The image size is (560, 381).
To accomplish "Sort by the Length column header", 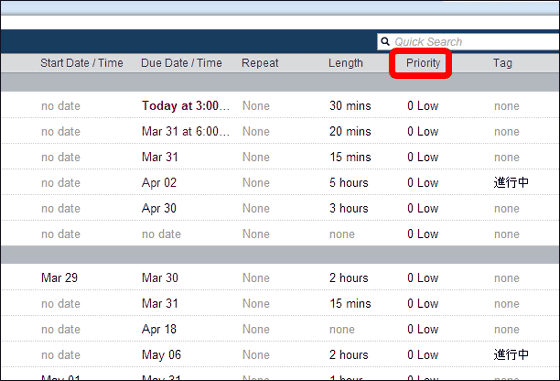I will 345,63.
